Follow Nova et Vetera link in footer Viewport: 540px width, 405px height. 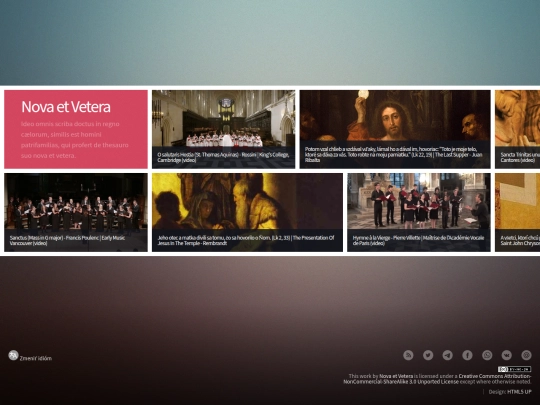coord(396,376)
